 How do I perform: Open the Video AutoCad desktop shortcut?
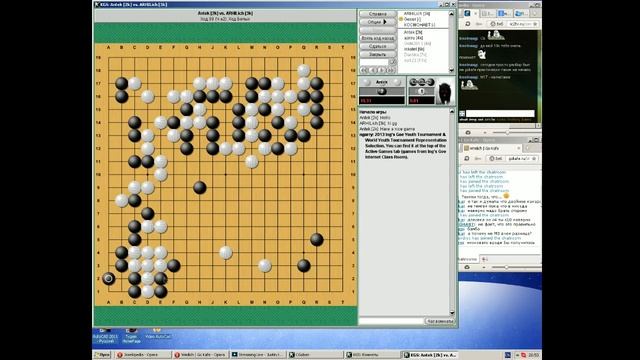point(158,333)
